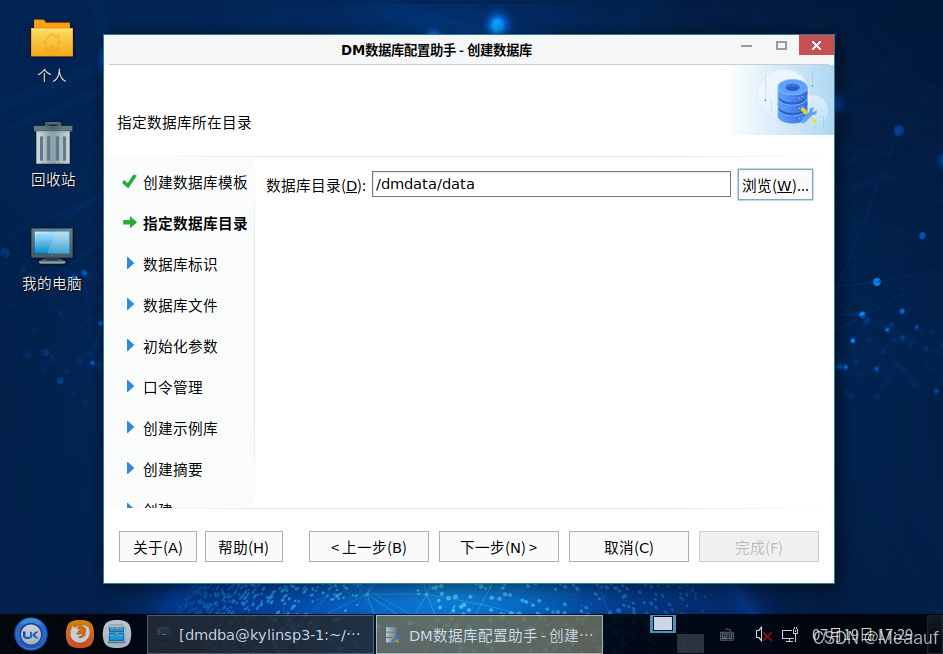Go to the 初始化参数 step
The height and width of the screenshot is (654, 943).
pos(180,347)
